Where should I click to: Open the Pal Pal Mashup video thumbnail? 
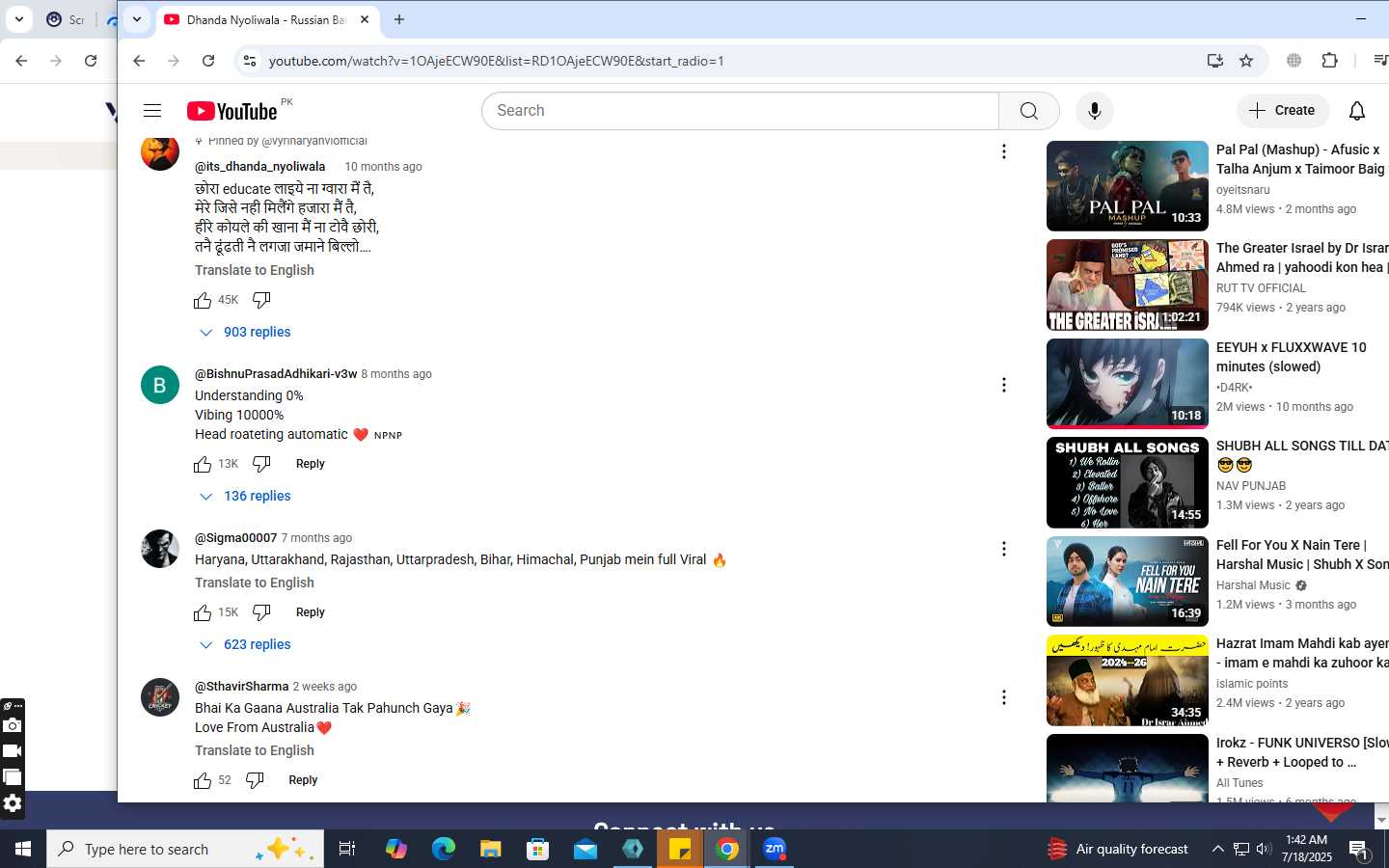click(x=1128, y=186)
